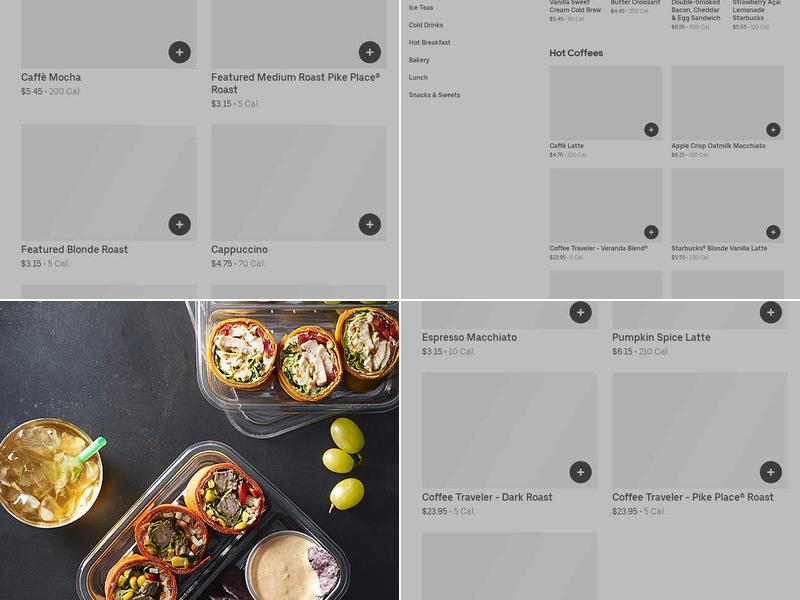Add Coffee Traveler - Dark Roast to cart
800x600 pixels.
coord(581,472)
